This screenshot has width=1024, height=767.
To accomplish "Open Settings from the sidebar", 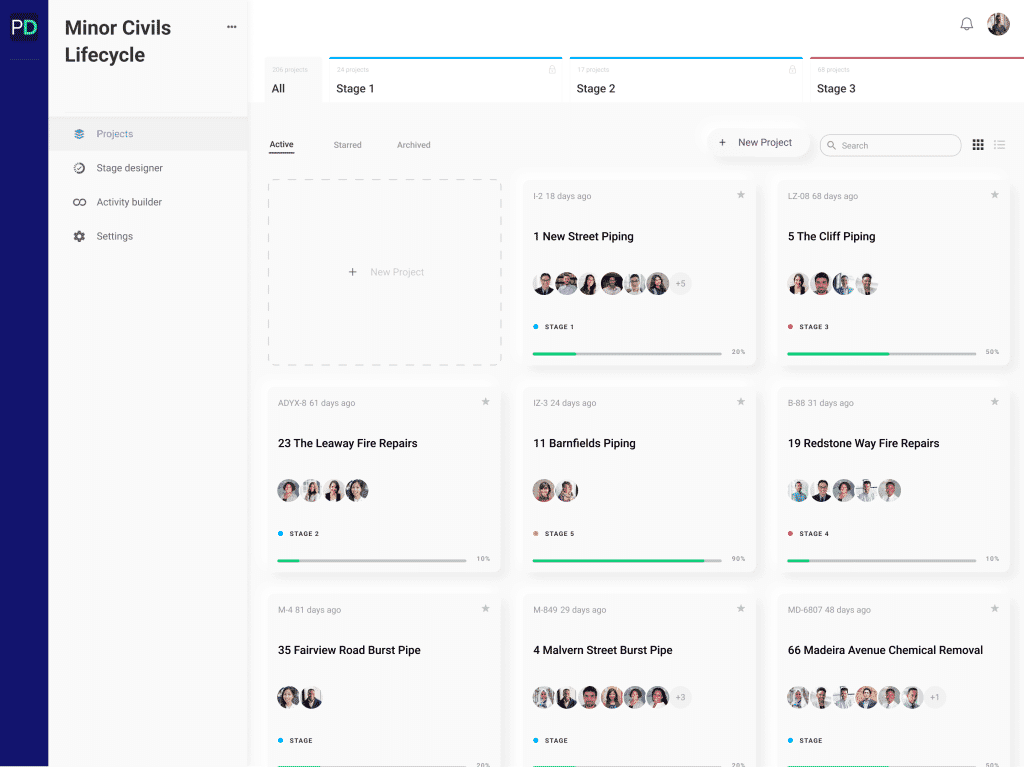I will tap(114, 236).
